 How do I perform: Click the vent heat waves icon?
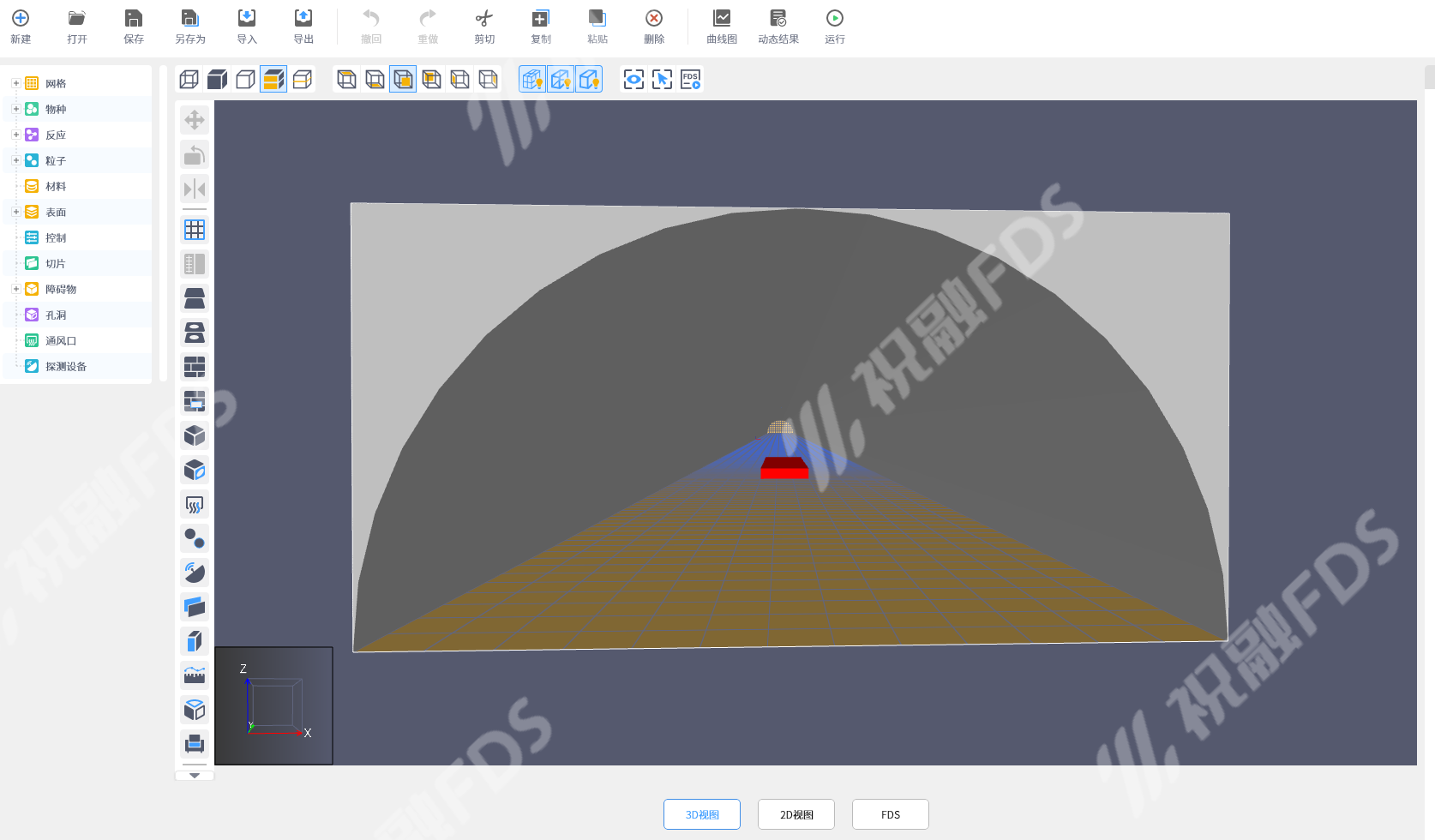coord(195,504)
